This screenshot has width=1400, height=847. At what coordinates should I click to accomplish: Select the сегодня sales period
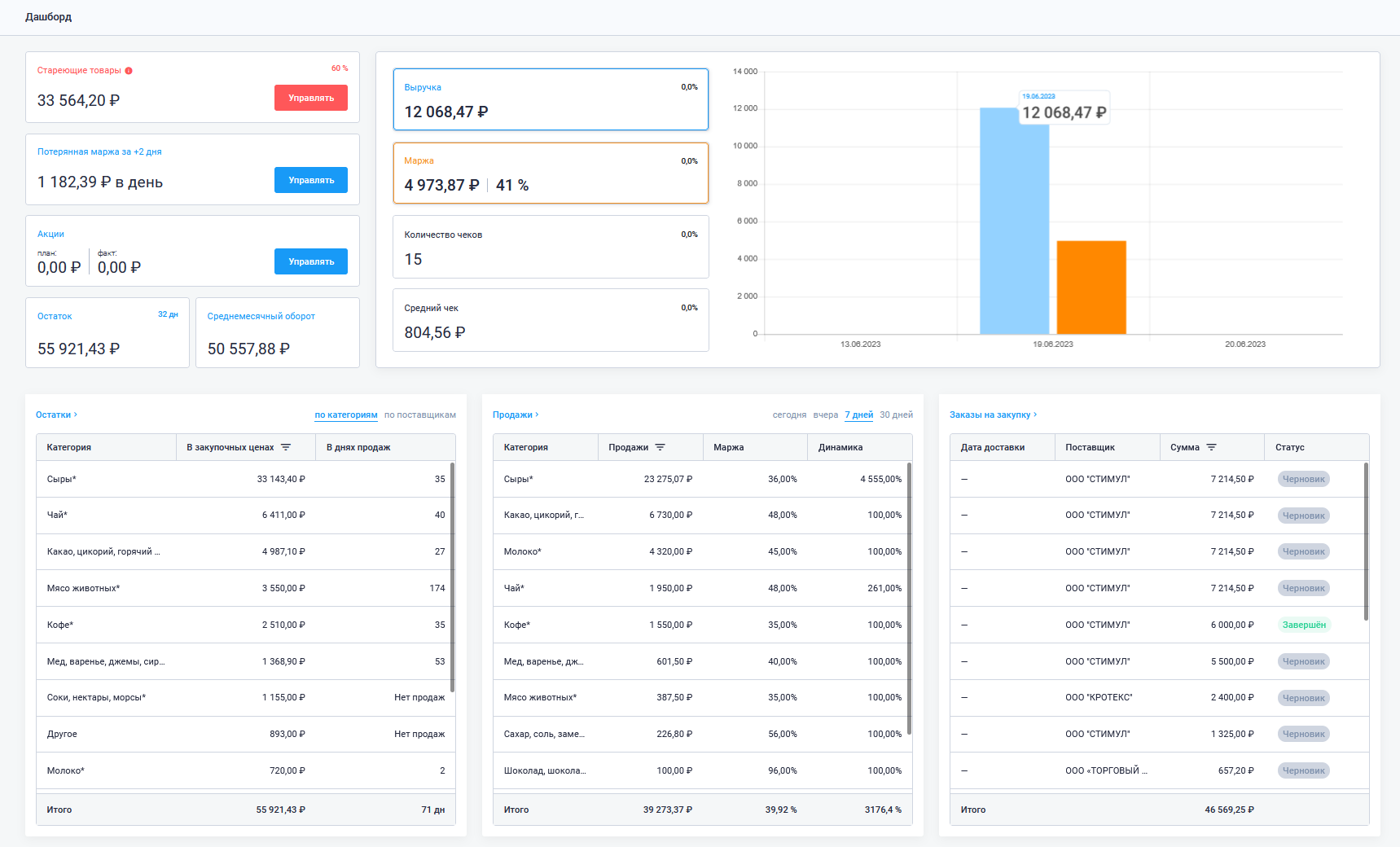click(789, 415)
